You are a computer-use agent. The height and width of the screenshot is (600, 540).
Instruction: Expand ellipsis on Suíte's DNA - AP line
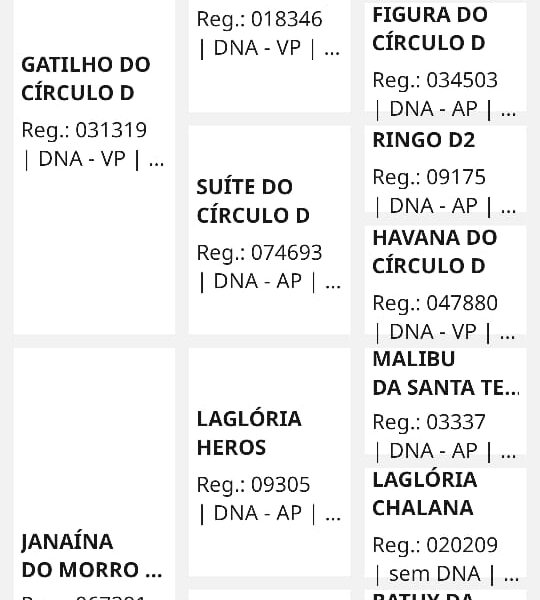pyautogui.click(x=333, y=282)
